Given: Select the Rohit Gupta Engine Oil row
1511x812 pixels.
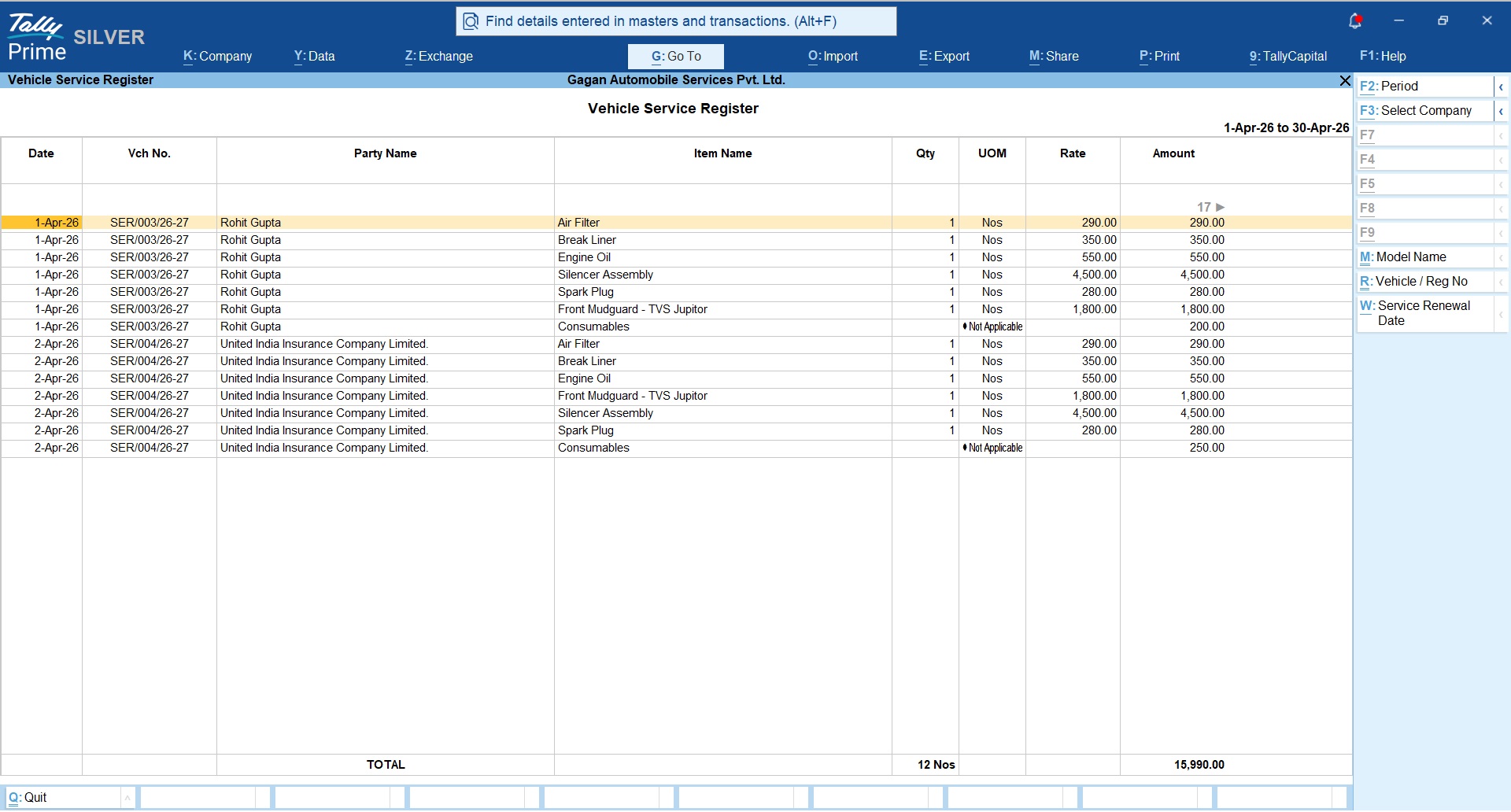Looking at the screenshot, I should [676, 257].
